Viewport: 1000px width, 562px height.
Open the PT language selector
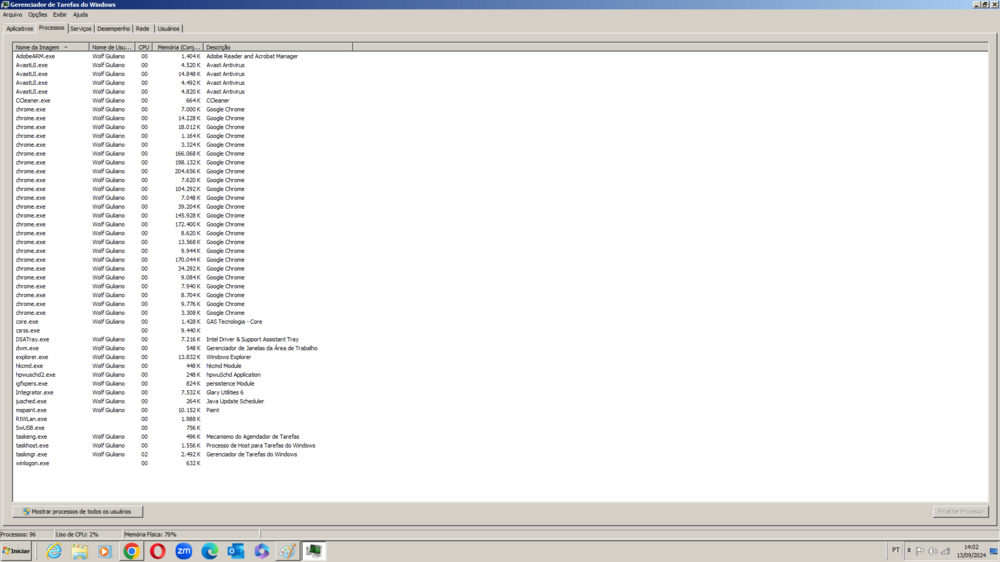(x=895, y=550)
